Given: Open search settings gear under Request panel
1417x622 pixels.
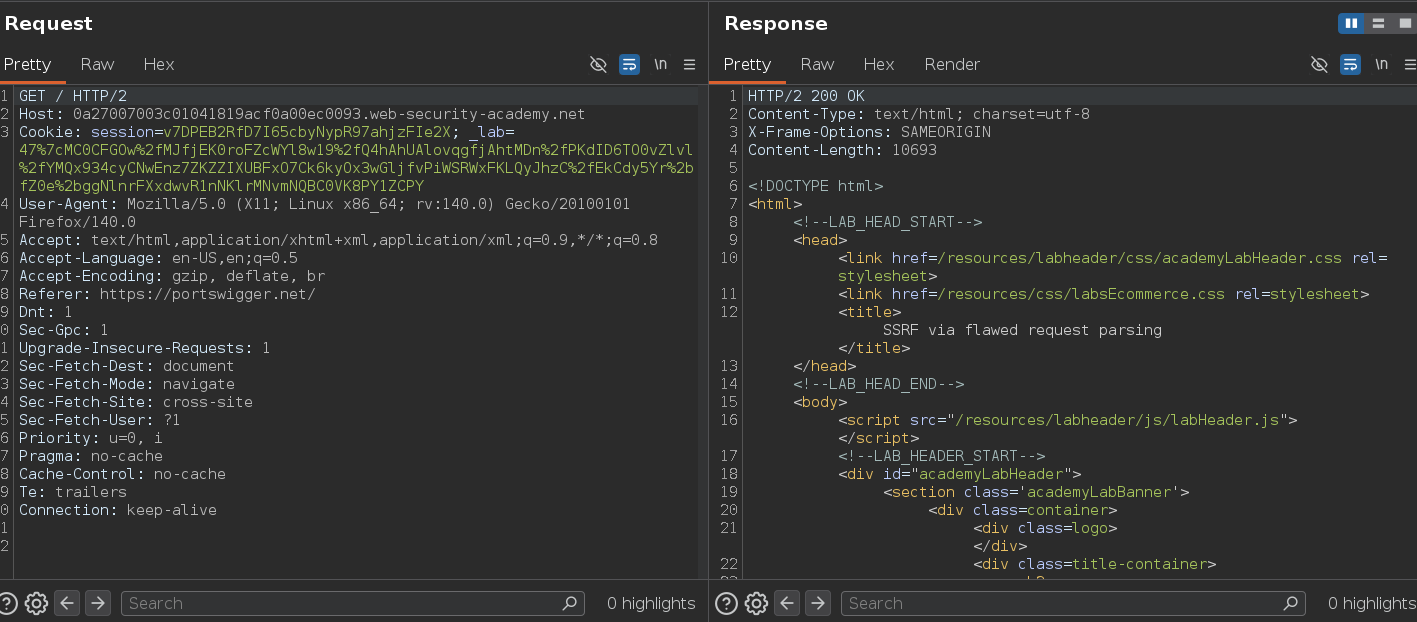Looking at the screenshot, I should (x=37, y=603).
